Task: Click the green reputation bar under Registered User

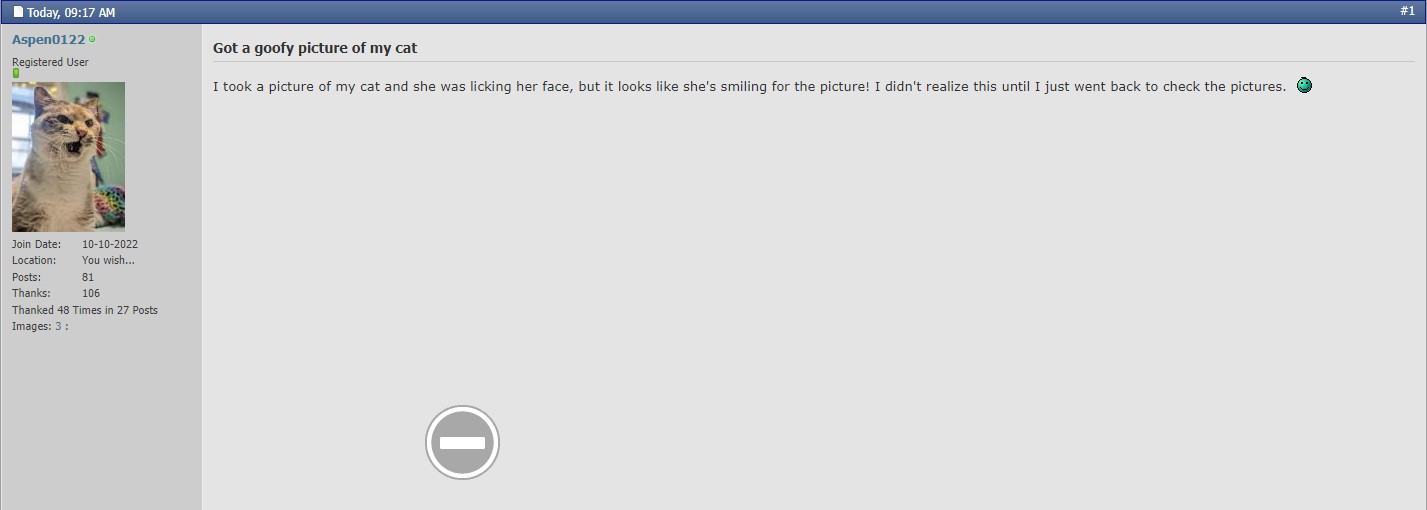Action: pyautogui.click(x=16, y=73)
